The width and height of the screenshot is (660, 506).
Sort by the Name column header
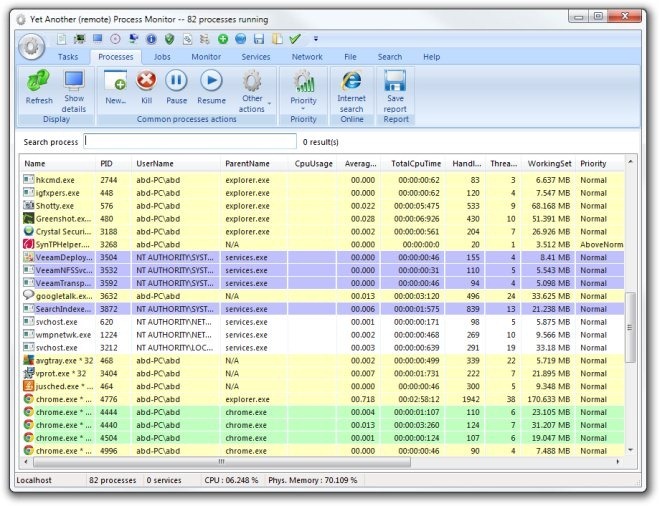coord(57,164)
